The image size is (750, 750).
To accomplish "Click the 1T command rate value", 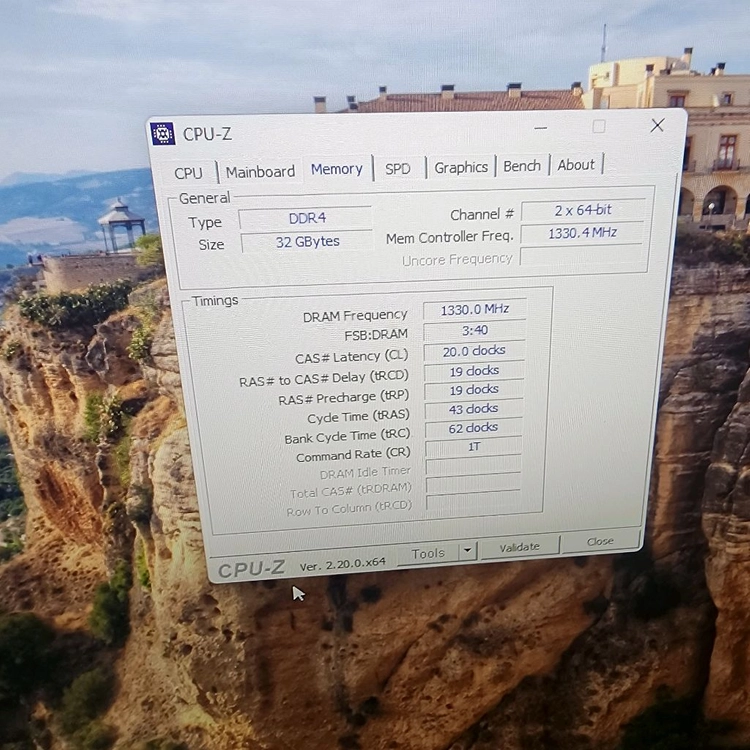I will pyautogui.click(x=474, y=447).
